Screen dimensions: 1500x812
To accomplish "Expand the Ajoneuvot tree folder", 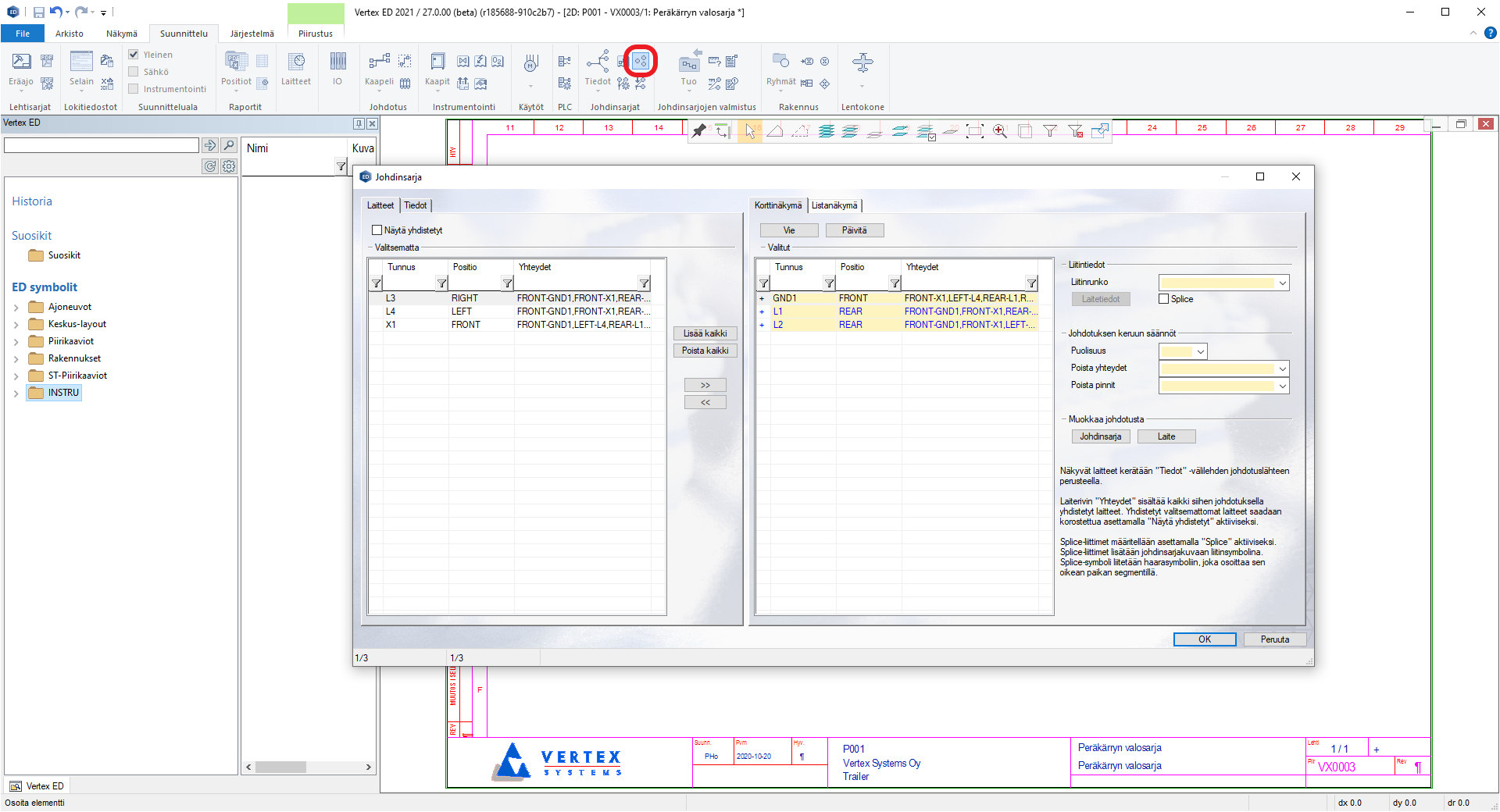I will (x=16, y=308).
